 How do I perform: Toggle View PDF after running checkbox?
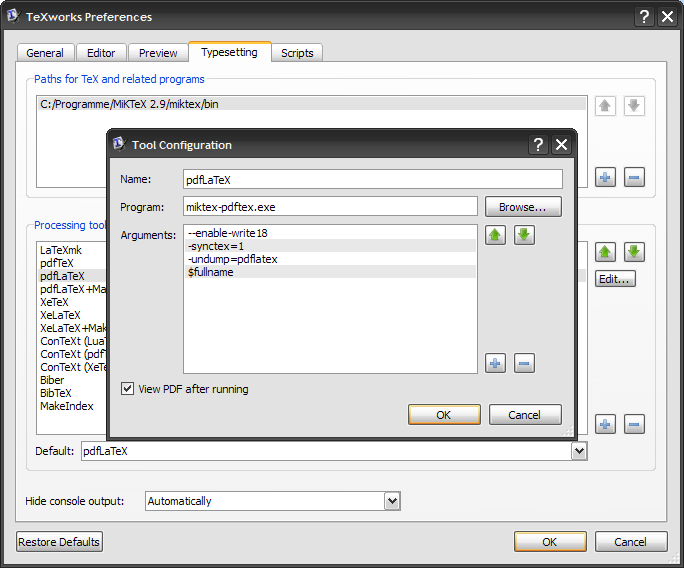tap(127, 388)
